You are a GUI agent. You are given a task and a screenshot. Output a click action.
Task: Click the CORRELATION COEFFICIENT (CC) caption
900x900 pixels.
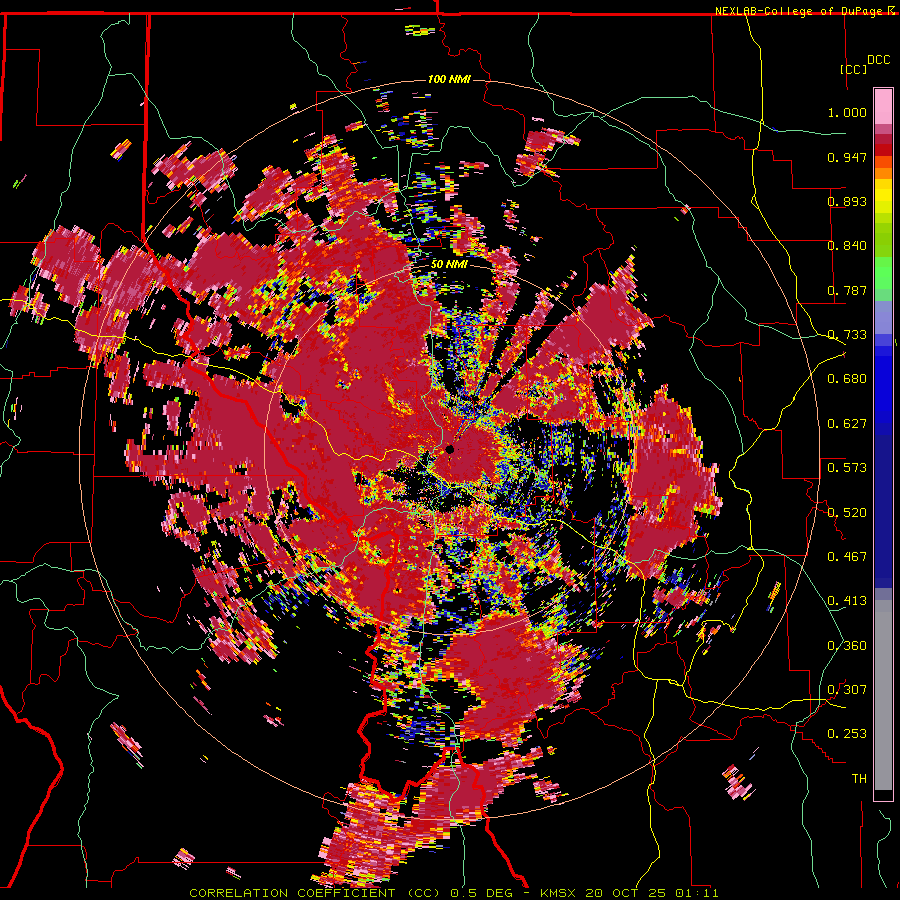(x=314, y=893)
